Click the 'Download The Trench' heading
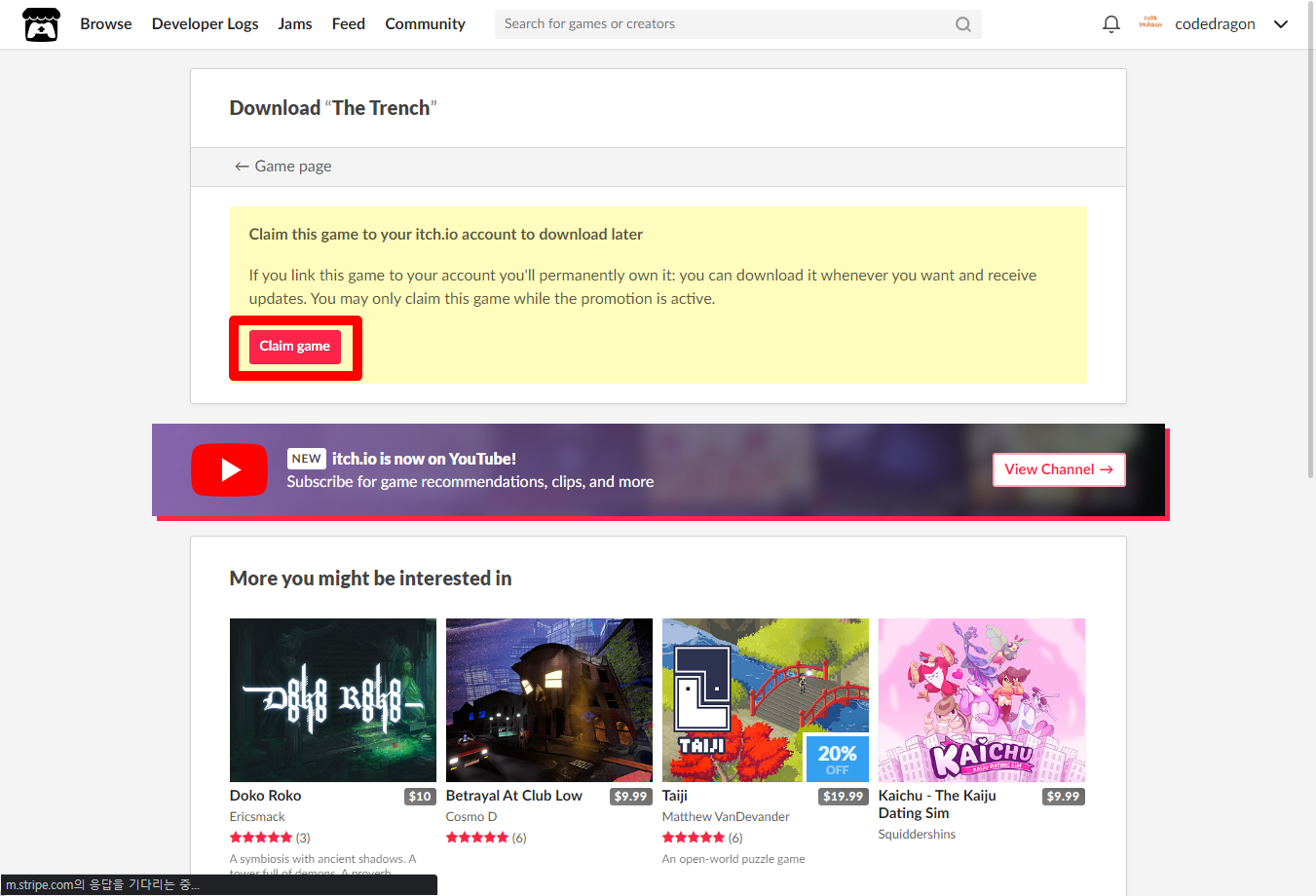 [x=333, y=108]
